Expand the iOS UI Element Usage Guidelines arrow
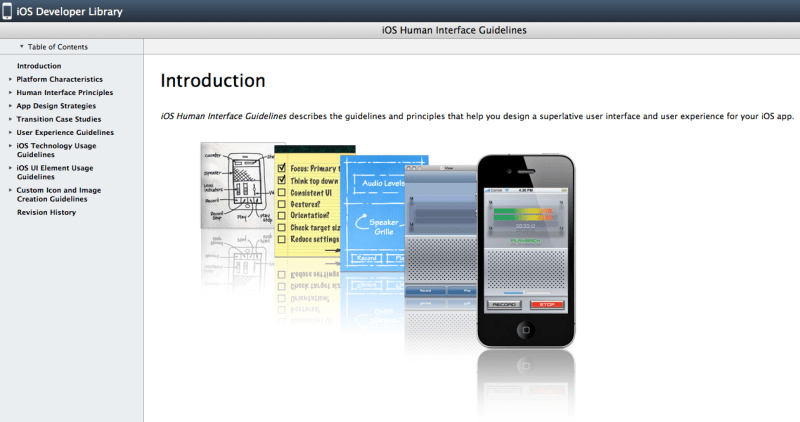The image size is (800, 422). click(10, 167)
